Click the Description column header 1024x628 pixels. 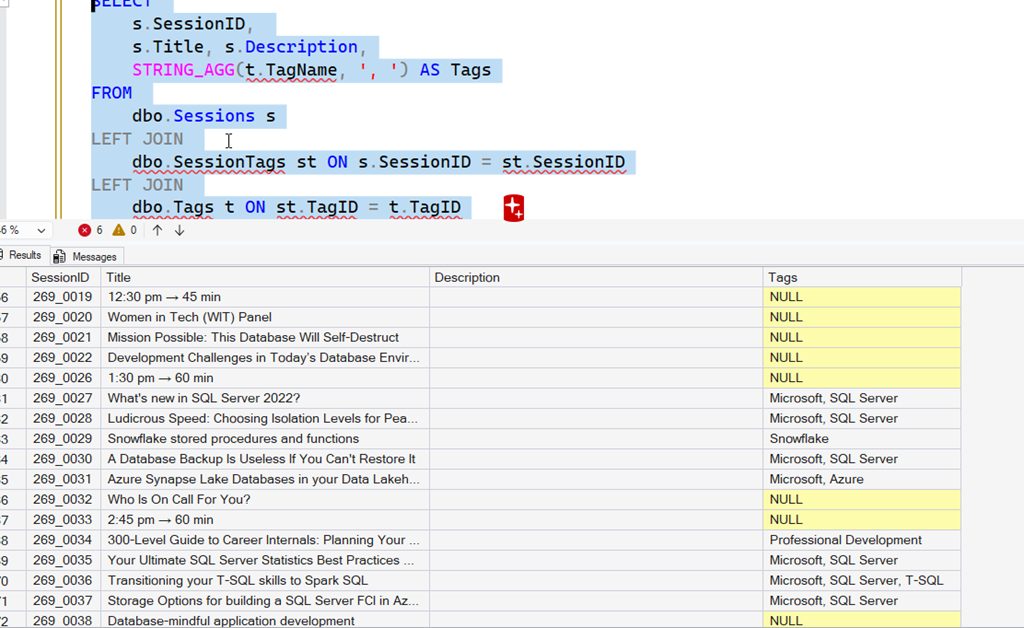467,277
